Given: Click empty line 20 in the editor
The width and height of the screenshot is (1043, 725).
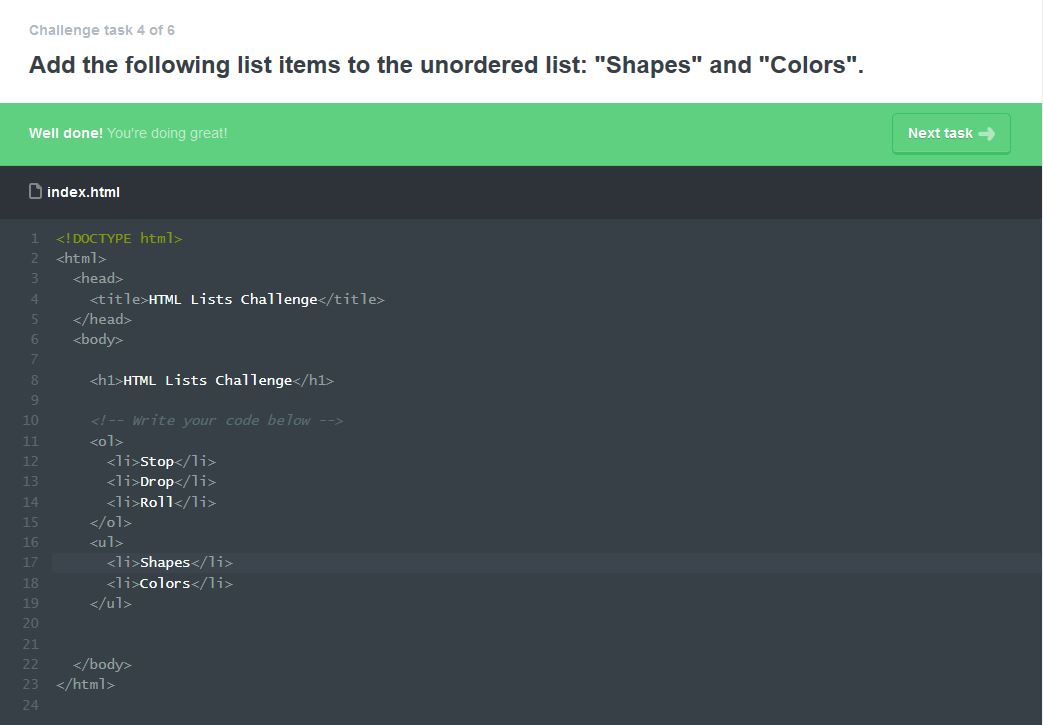Looking at the screenshot, I should click(x=300, y=623).
